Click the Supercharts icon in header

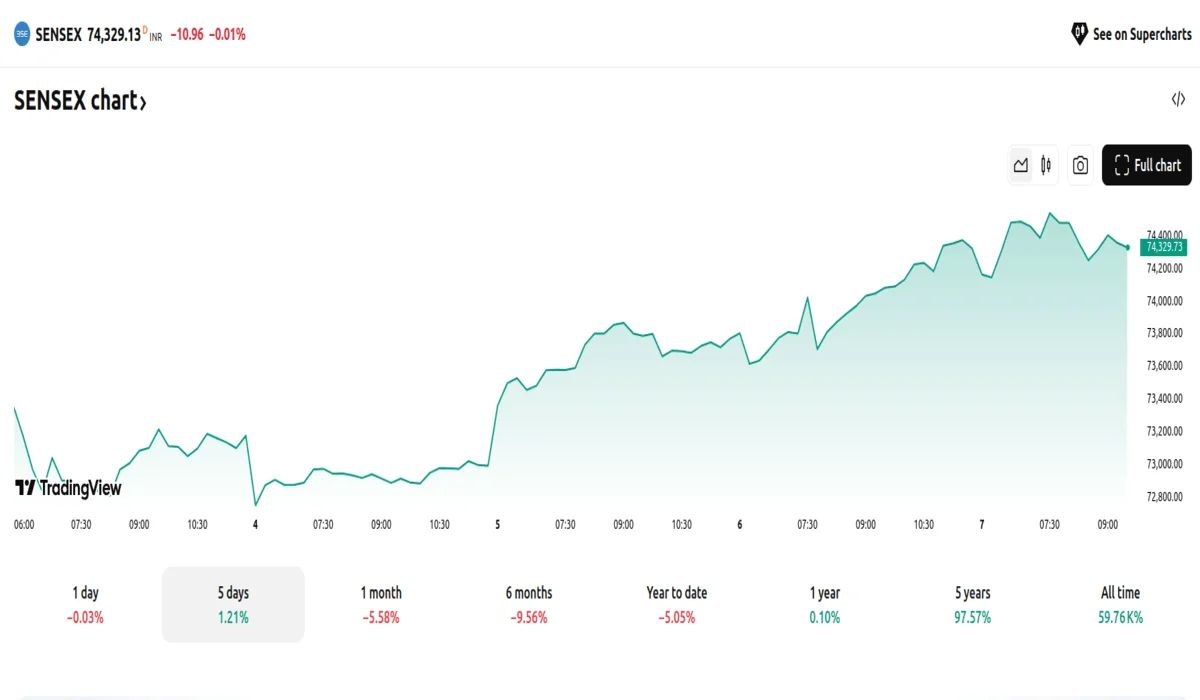[1079, 34]
